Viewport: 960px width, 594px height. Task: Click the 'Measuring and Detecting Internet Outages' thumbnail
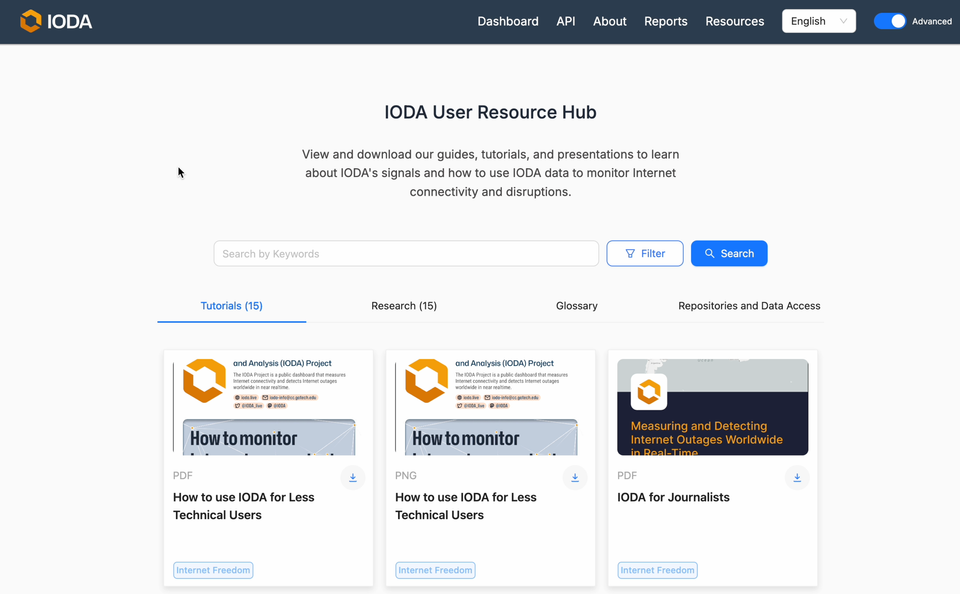click(712, 406)
